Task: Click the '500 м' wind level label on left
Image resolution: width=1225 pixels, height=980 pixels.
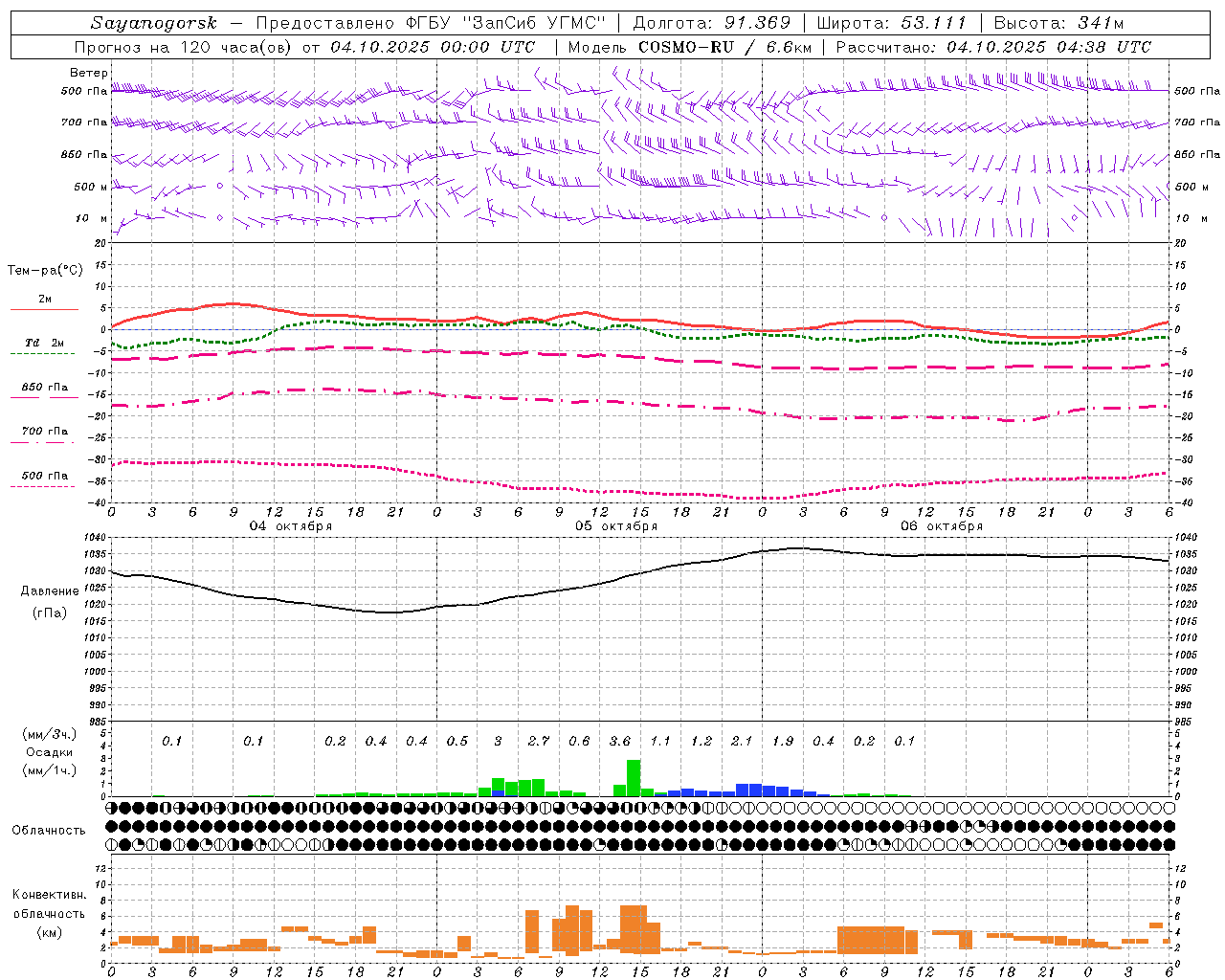Action: coord(91,187)
